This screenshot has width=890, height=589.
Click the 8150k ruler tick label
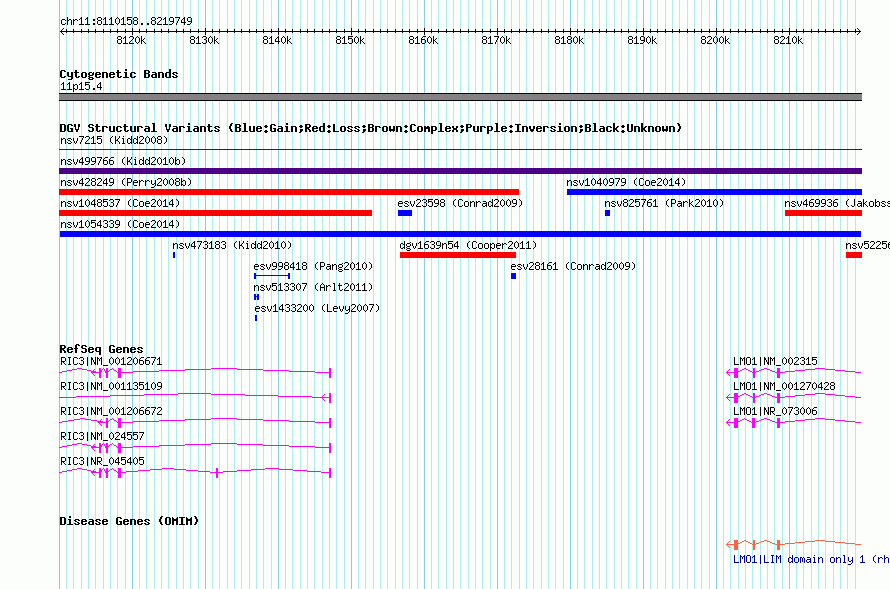(x=350, y=40)
